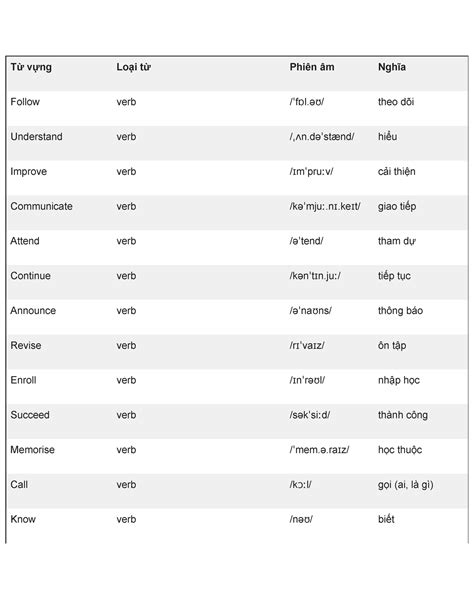Click the 'Phiên âm' header cell

(312, 67)
